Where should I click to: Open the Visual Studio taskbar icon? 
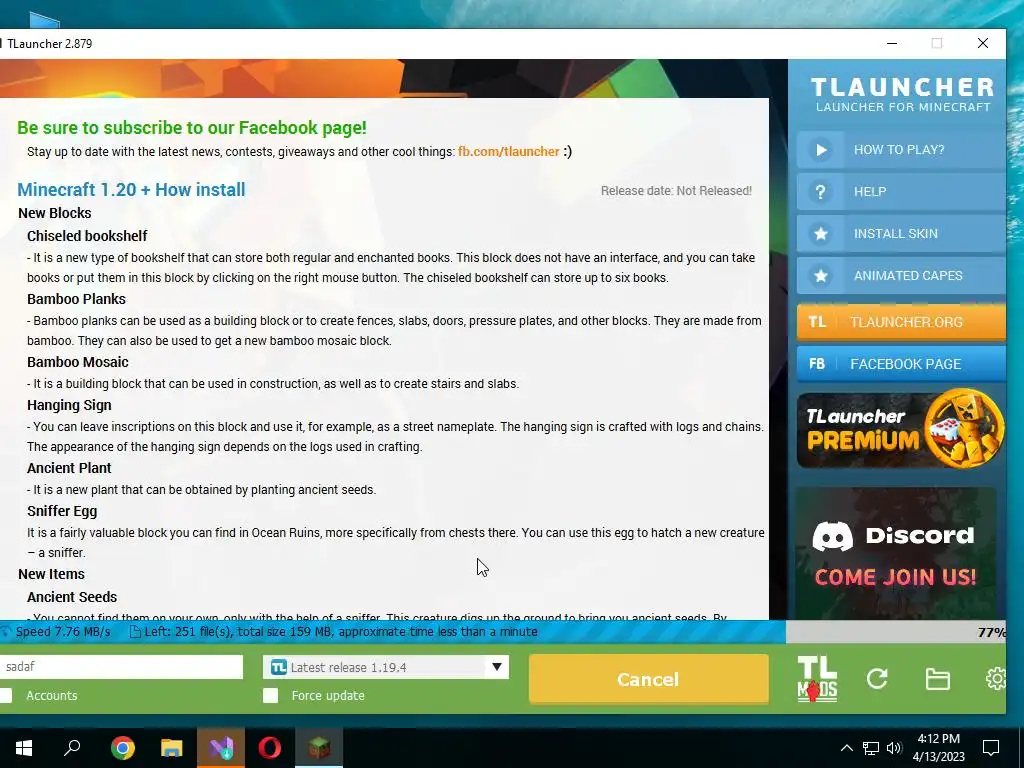coord(221,748)
